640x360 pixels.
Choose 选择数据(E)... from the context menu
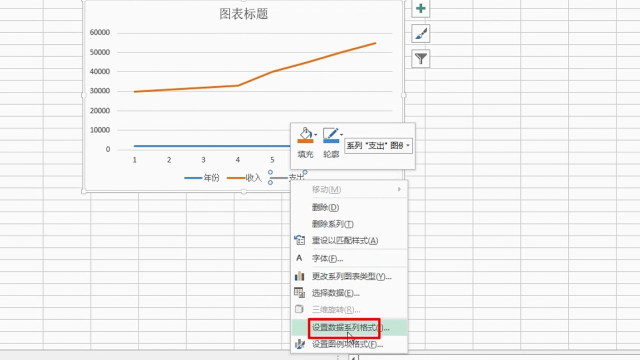(x=349, y=293)
